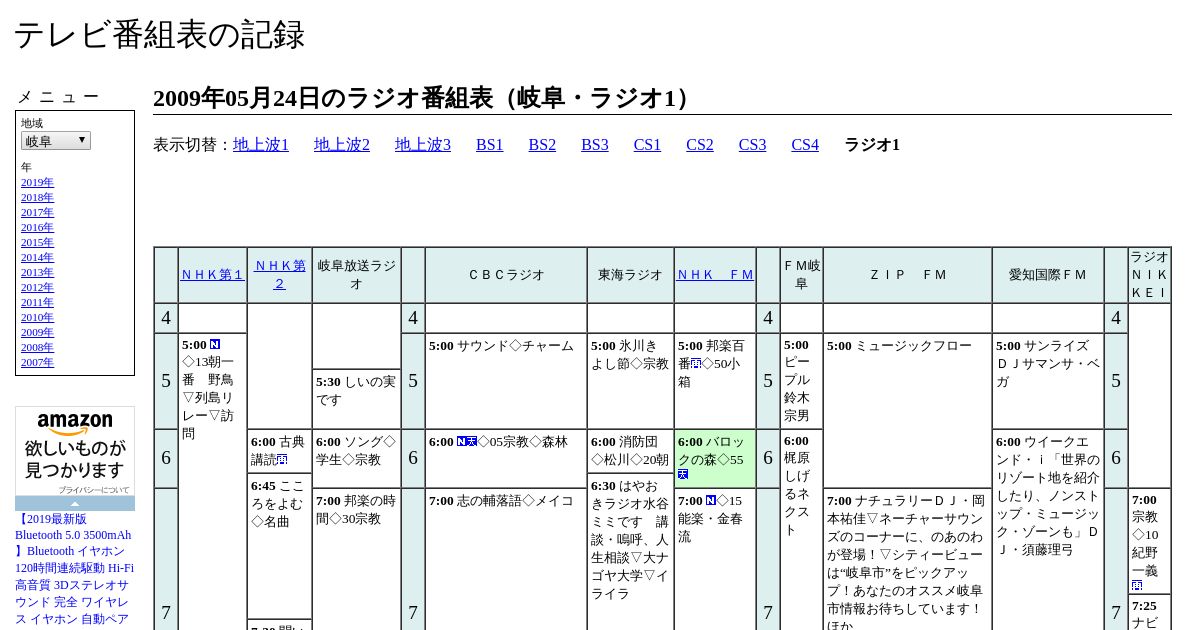The width and height of the screenshot is (1200, 630).
Task: Click the 再 rerun icon in 古典講読
Action: (283, 460)
